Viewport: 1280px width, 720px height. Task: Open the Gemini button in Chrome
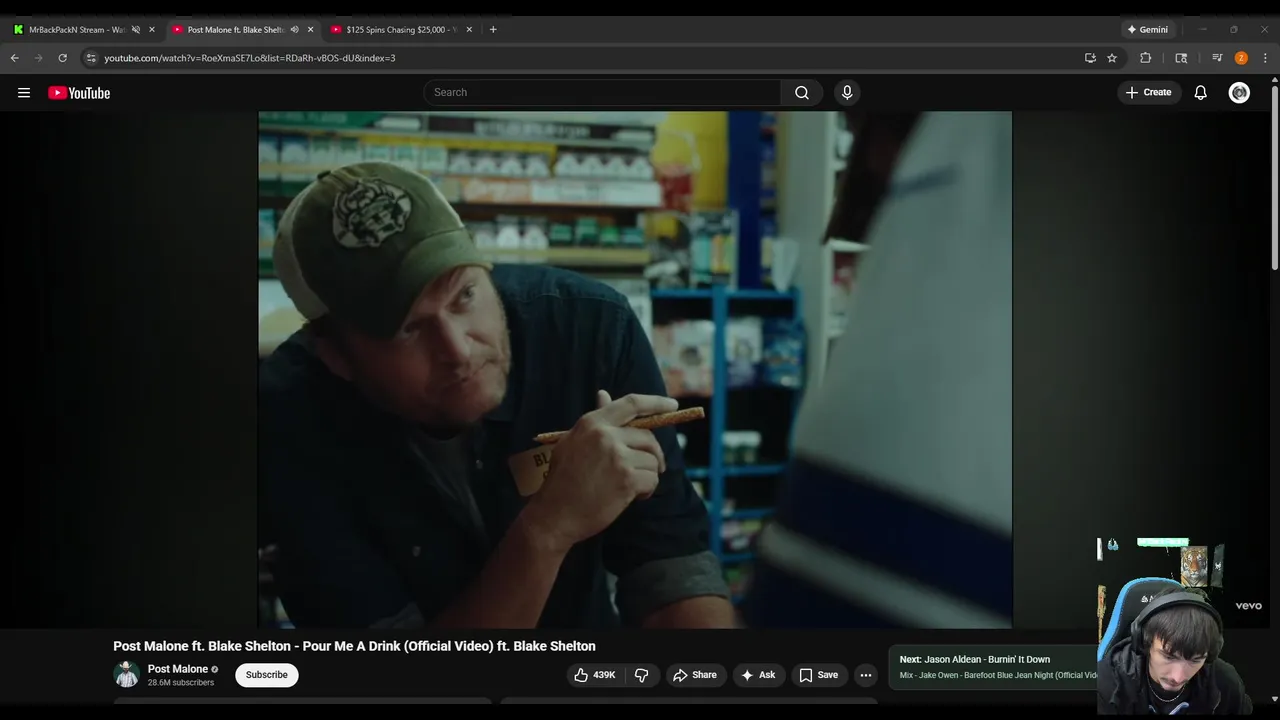click(1147, 30)
